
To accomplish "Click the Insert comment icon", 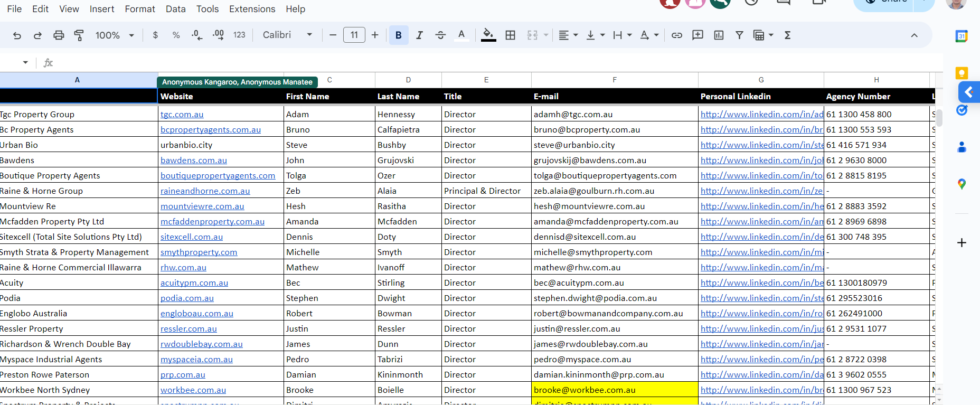I will click(x=697, y=35).
